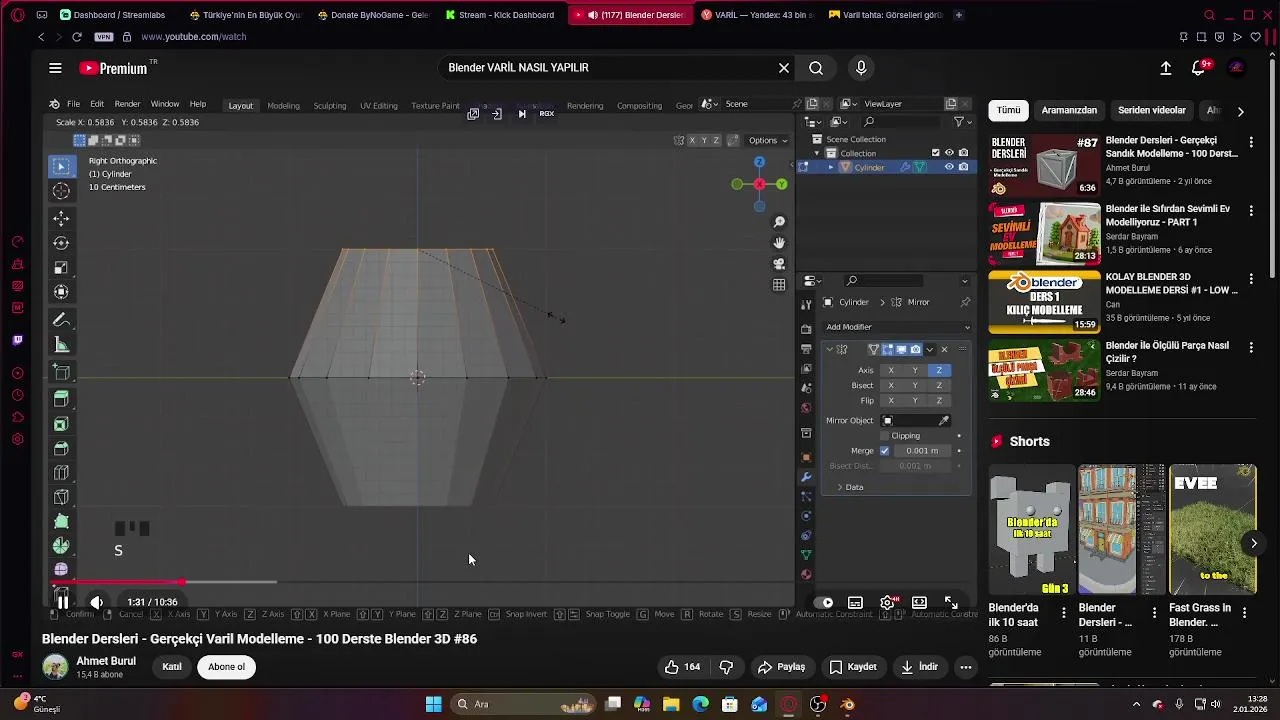
Task: Toggle subtitles on the video player
Action: [x=855, y=603]
